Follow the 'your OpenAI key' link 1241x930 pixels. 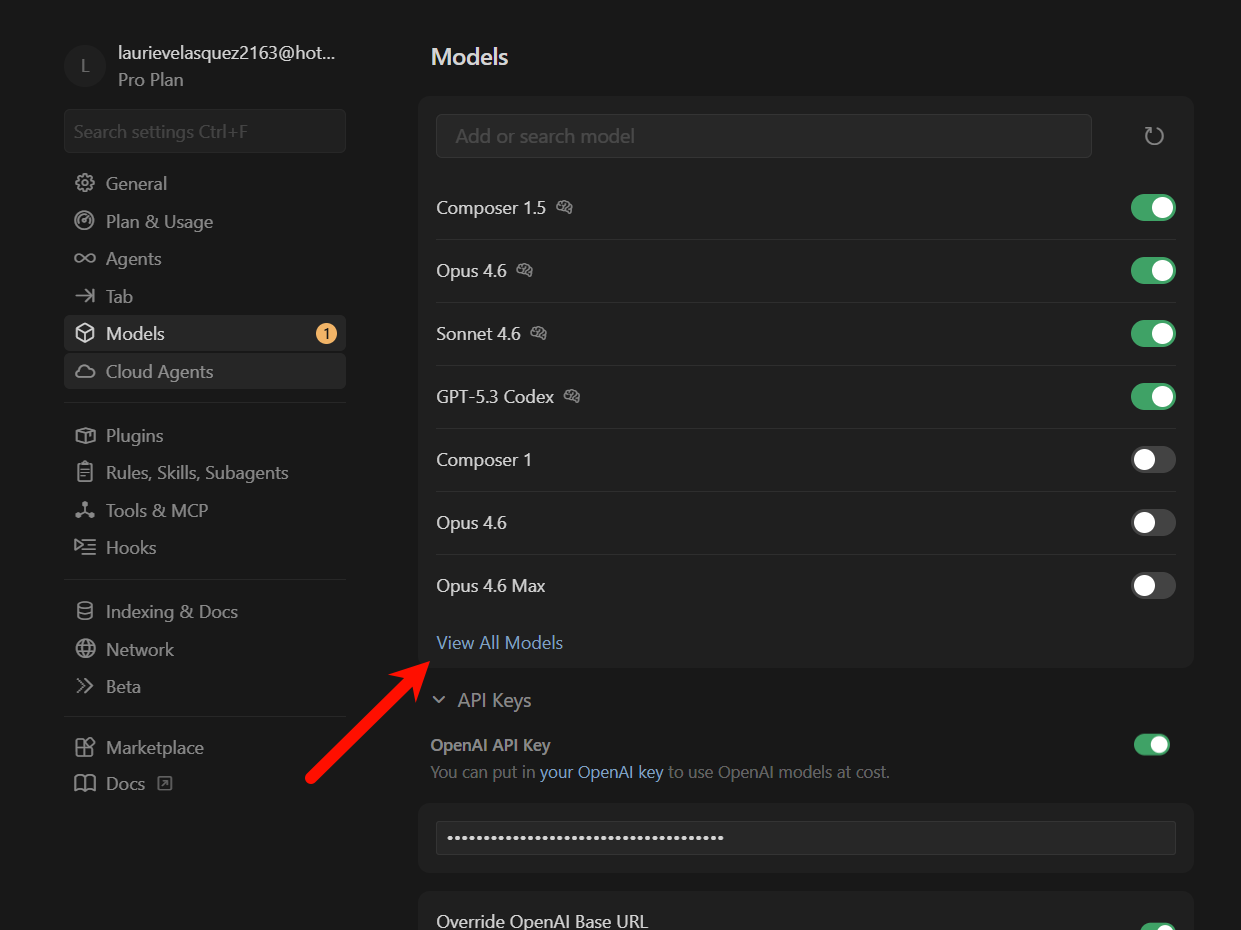pyautogui.click(x=602, y=772)
